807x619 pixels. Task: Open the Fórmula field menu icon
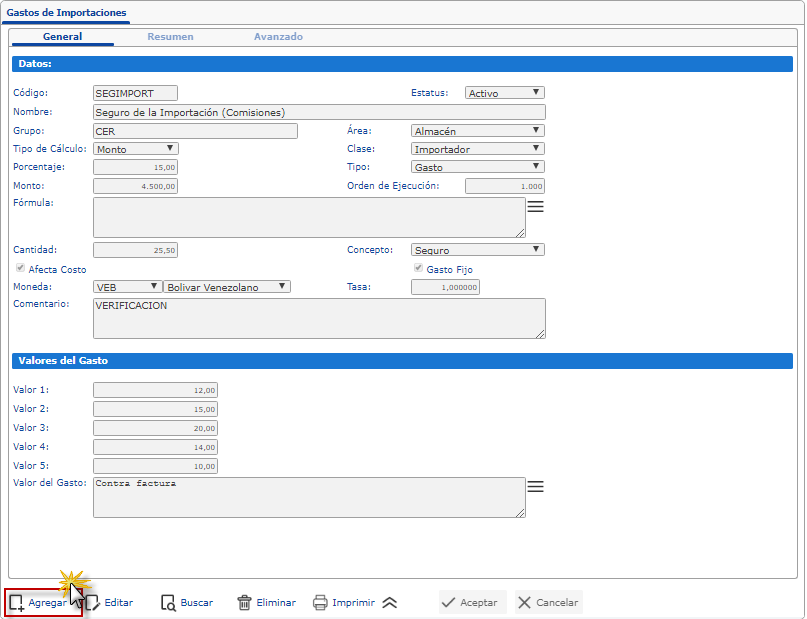point(535,206)
